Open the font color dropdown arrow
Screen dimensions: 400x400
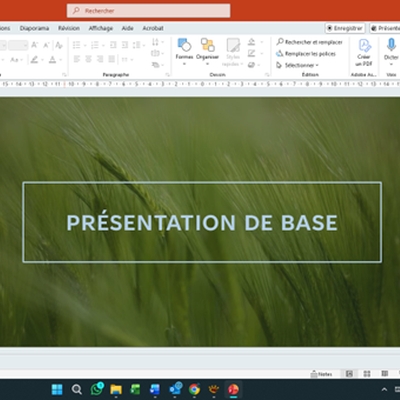tap(60, 60)
